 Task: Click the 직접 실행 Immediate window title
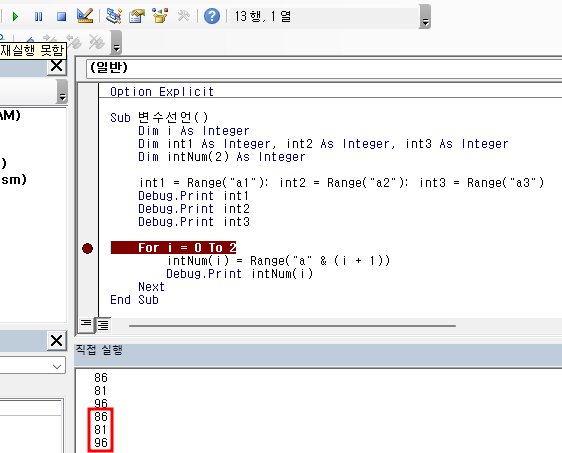click(99, 350)
